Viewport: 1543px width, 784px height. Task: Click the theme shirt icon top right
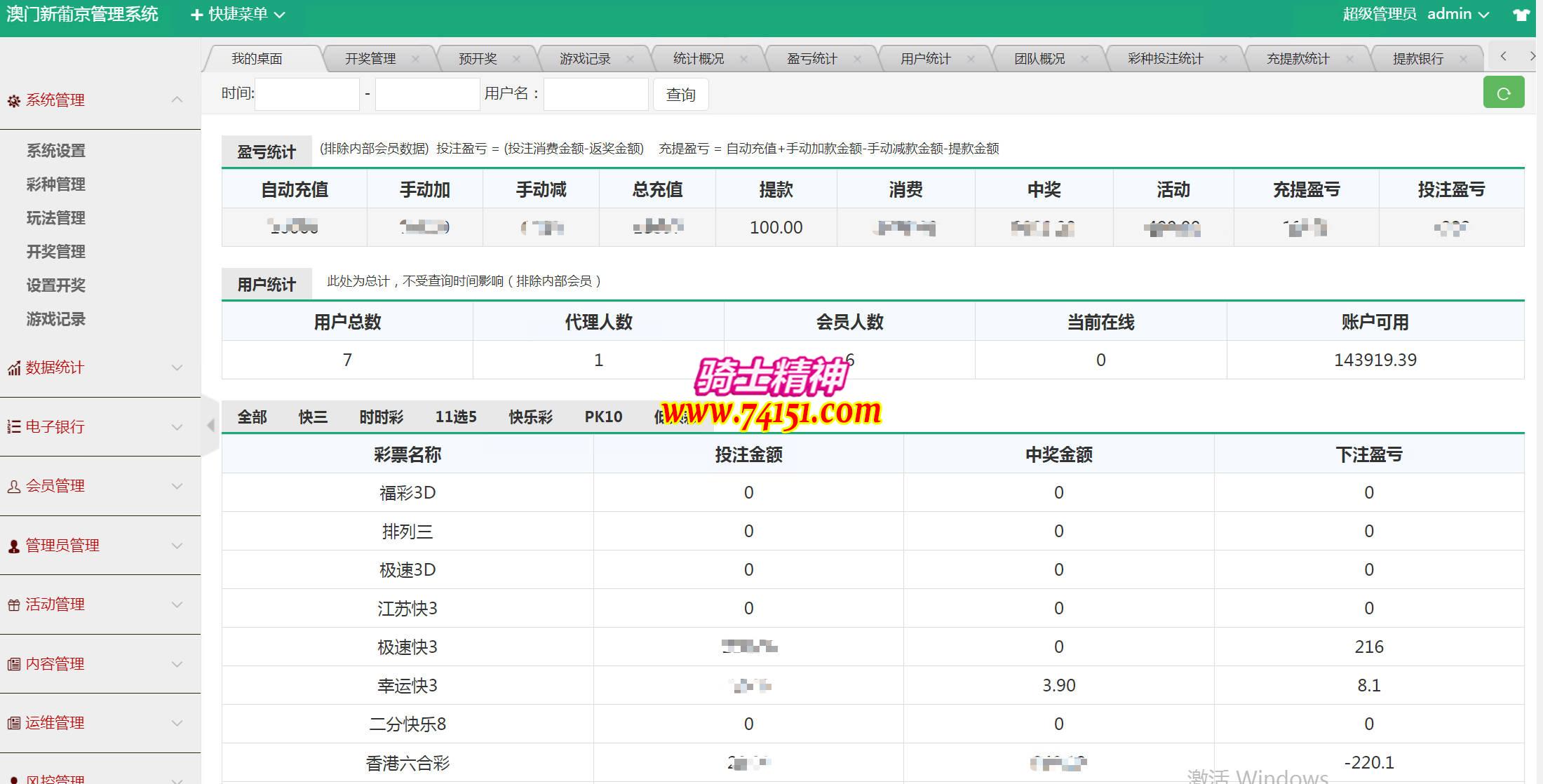tap(1521, 15)
